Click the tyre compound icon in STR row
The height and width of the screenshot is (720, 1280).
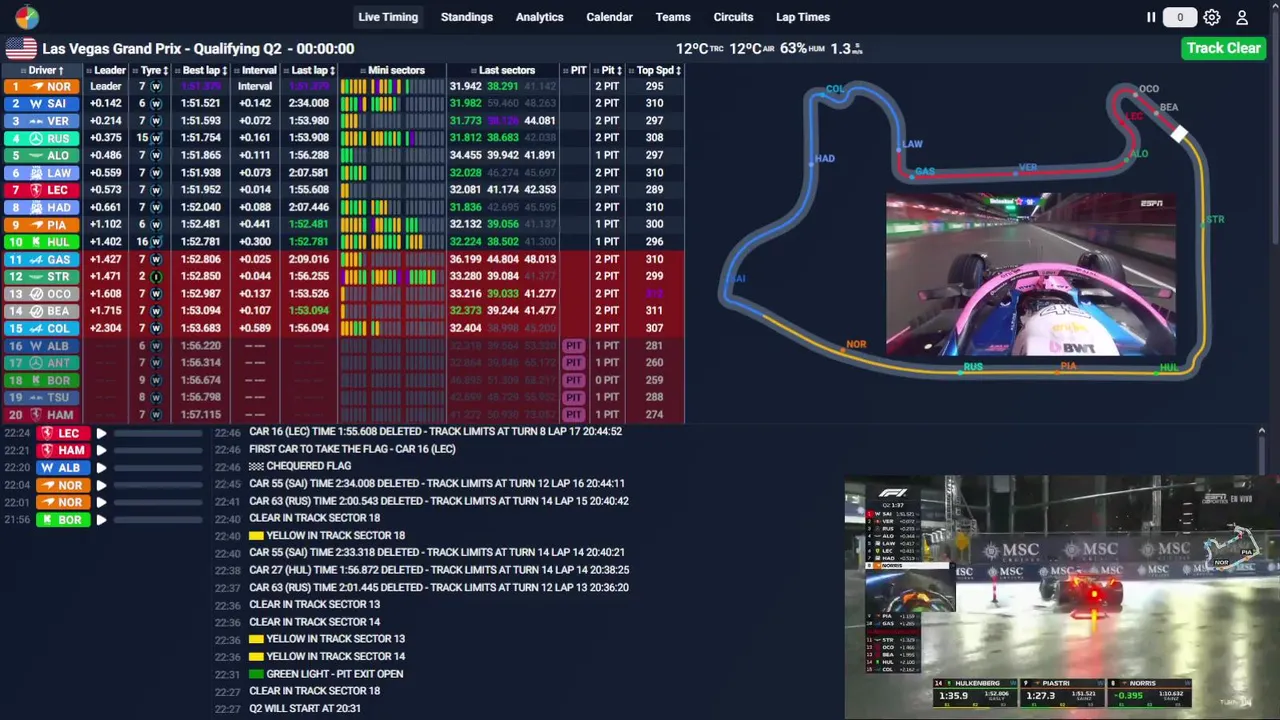tap(156, 276)
